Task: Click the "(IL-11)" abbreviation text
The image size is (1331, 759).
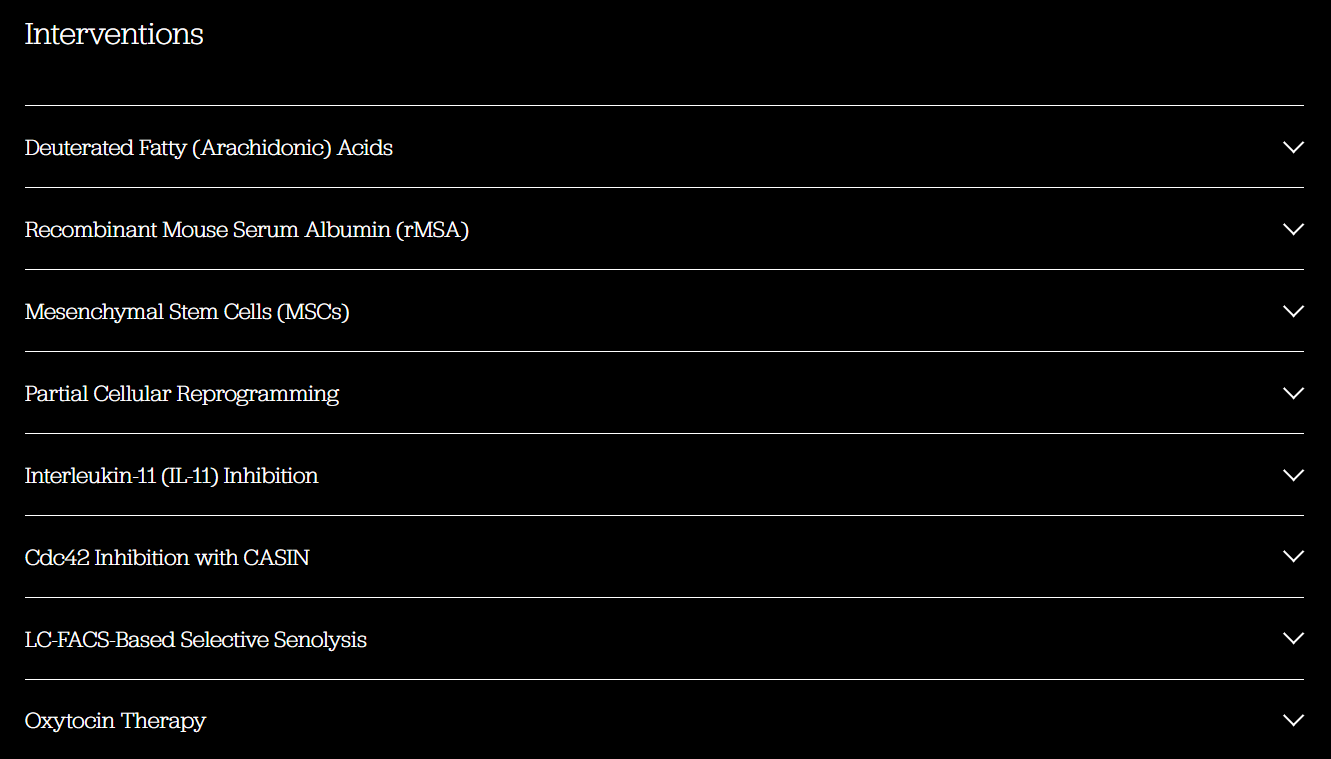Action: pos(190,476)
